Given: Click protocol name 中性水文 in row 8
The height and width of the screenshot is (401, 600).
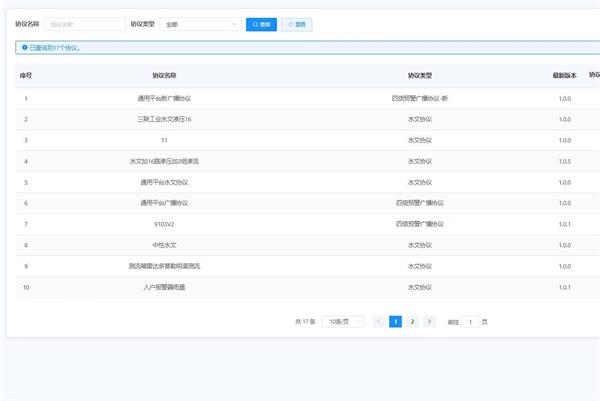Looking at the screenshot, I should tap(164, 245).
